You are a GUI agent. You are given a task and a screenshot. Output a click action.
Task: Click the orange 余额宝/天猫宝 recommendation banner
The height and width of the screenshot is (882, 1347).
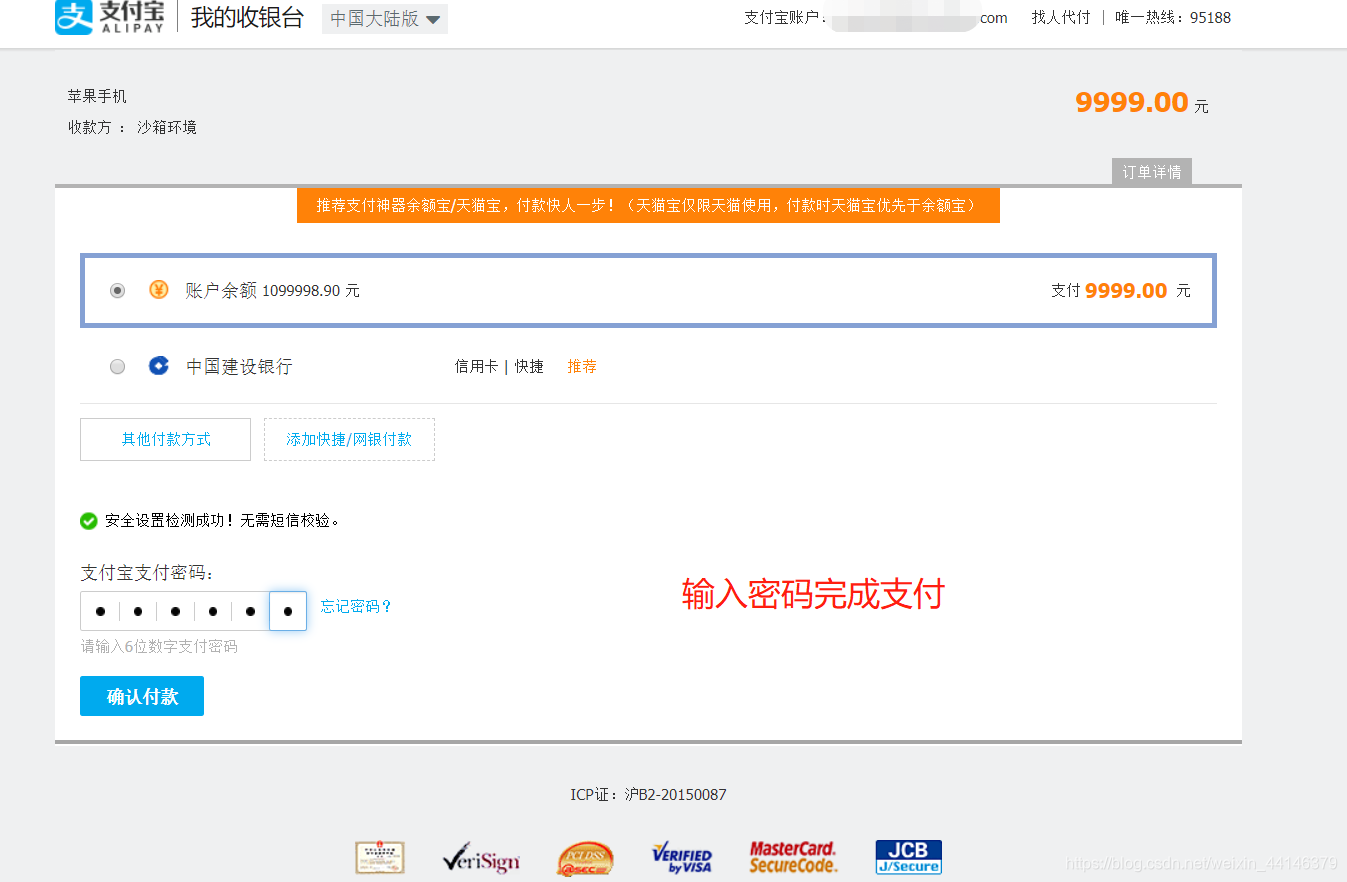pos(648,205)
